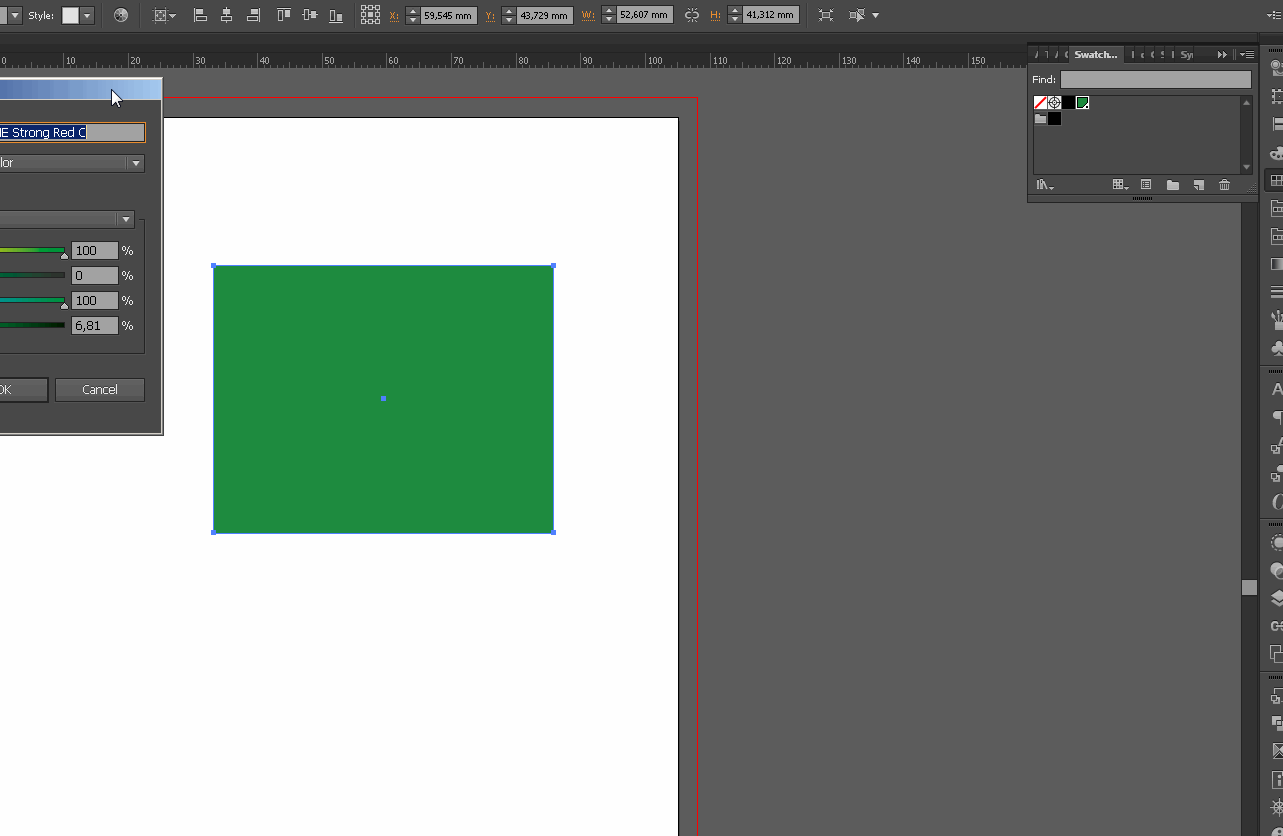This screenshot has height=836, width=1283.
Task: Click the Swatch Options icon
Action: (x=1146, y=185)
